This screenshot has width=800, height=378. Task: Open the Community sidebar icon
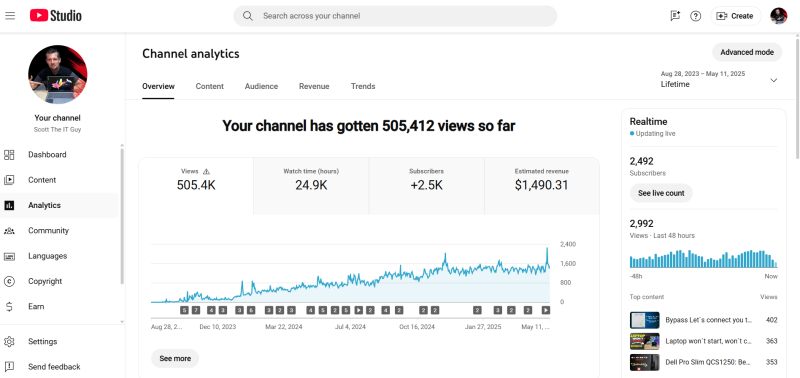coord(9,231)
